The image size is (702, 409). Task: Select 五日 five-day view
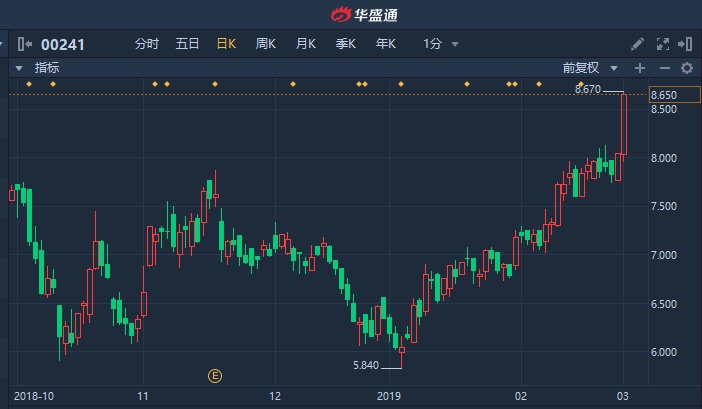coord(187,44)
